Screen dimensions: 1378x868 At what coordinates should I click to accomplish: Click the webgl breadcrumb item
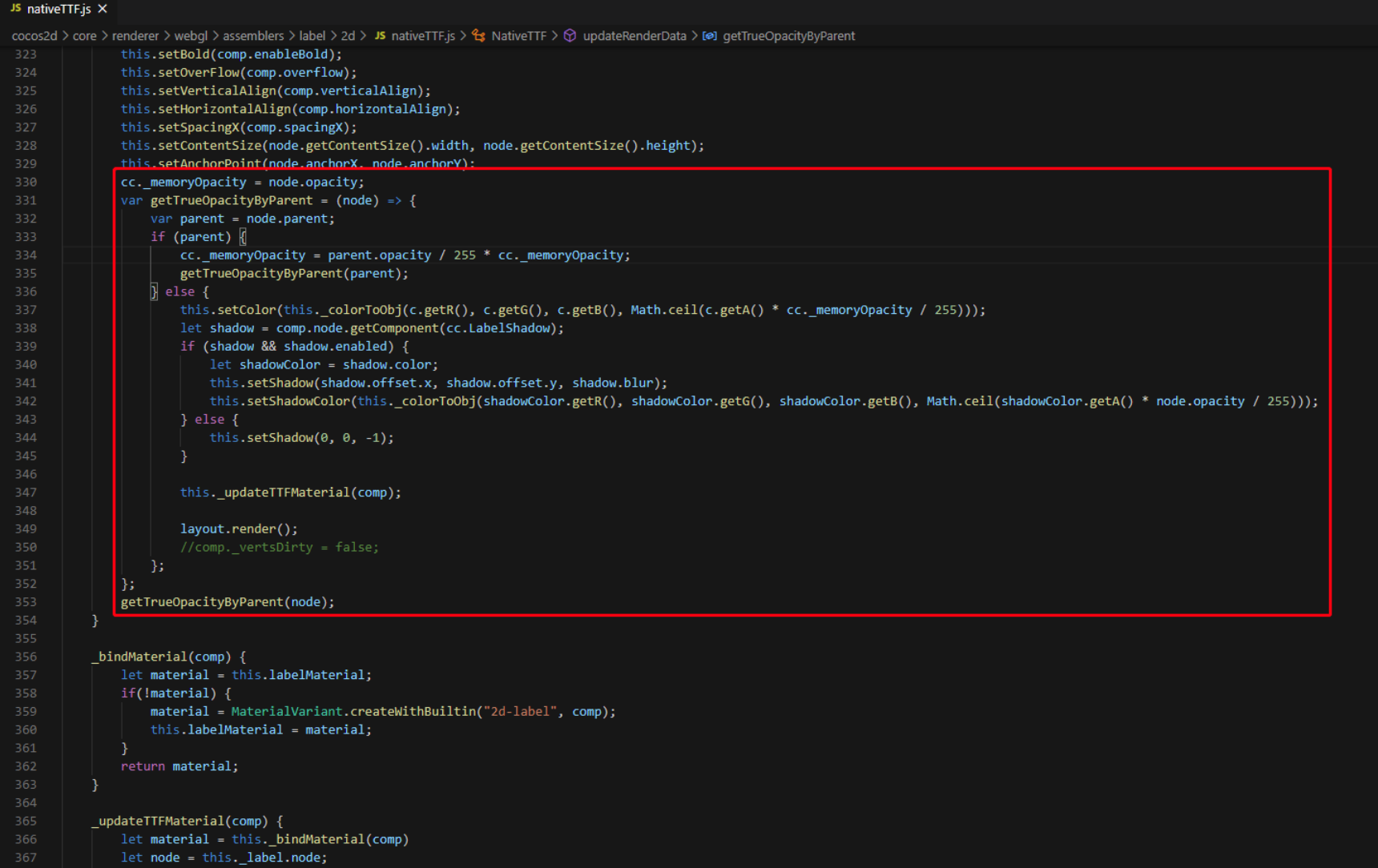click(x=191, y=36)
